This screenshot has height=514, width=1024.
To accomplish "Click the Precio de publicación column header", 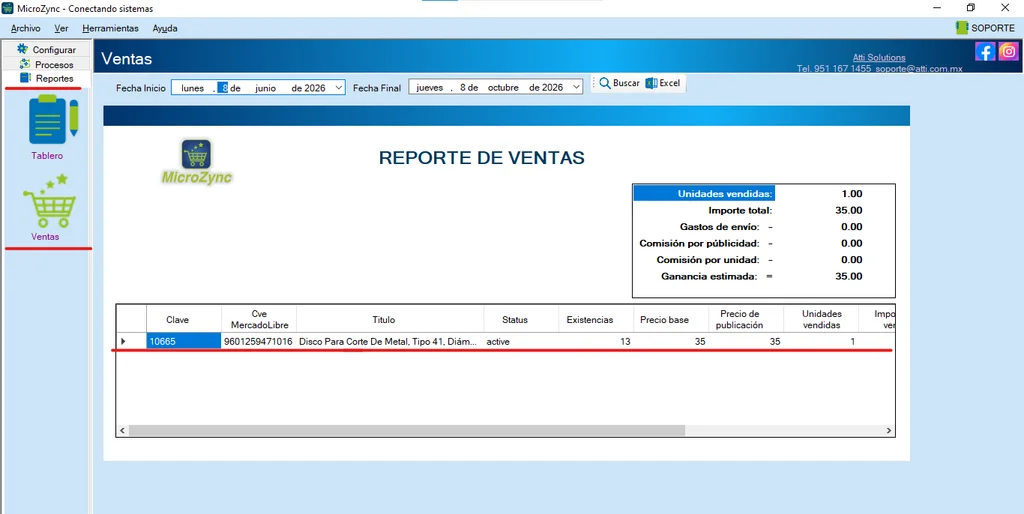I will (746, 320).
